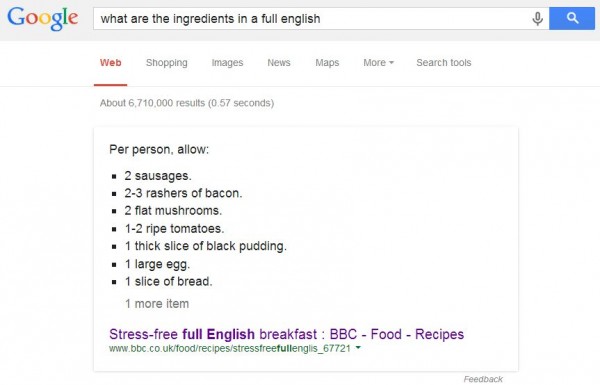Open Stress-free full English breakfast BBC link

286,334
